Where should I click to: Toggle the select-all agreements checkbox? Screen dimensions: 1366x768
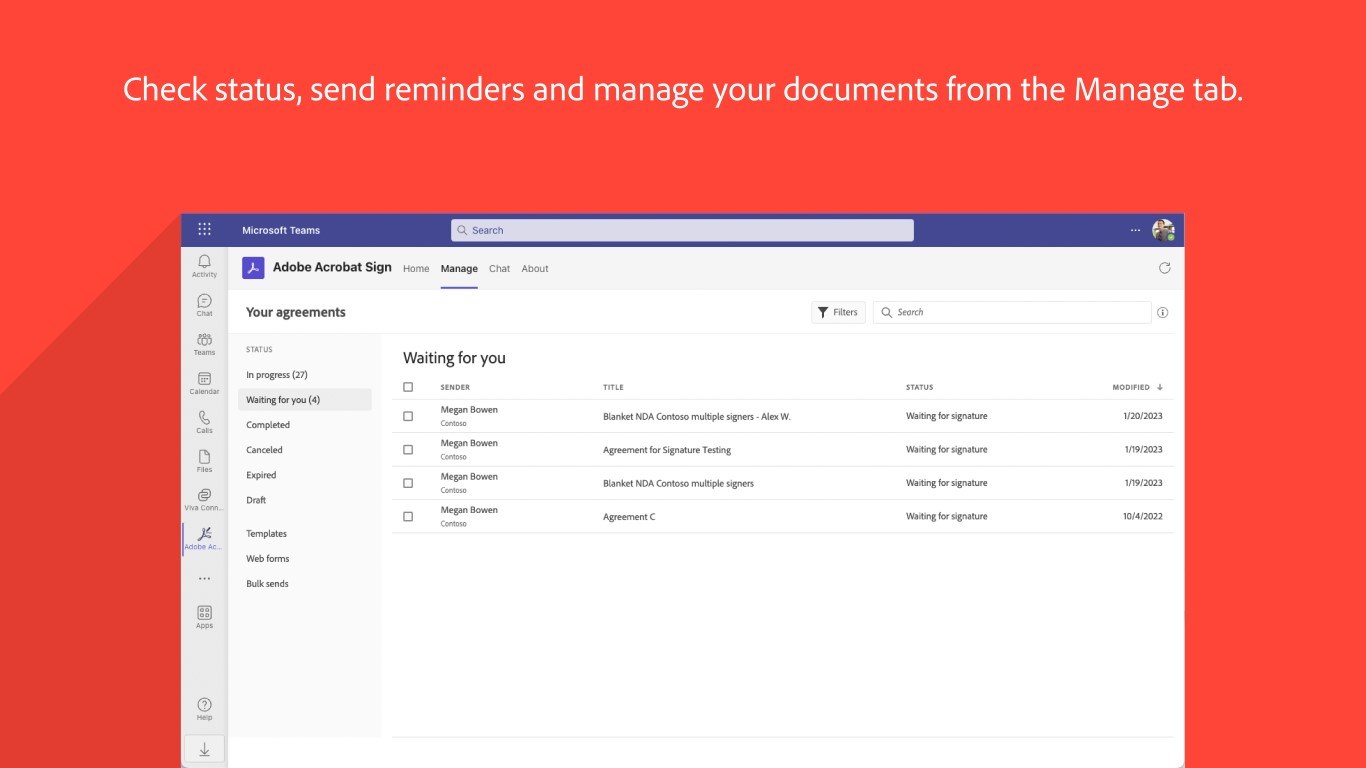(x=408, y=387)
